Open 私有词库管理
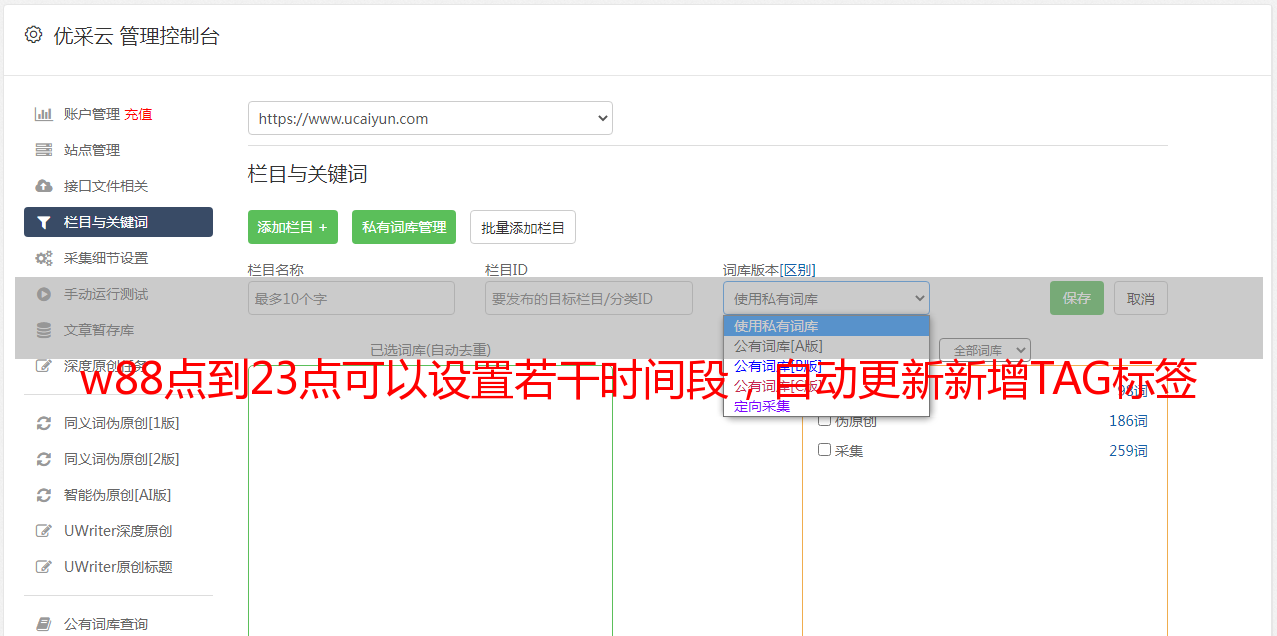This screenshot has width=1277, height=636. coord(404,227)
